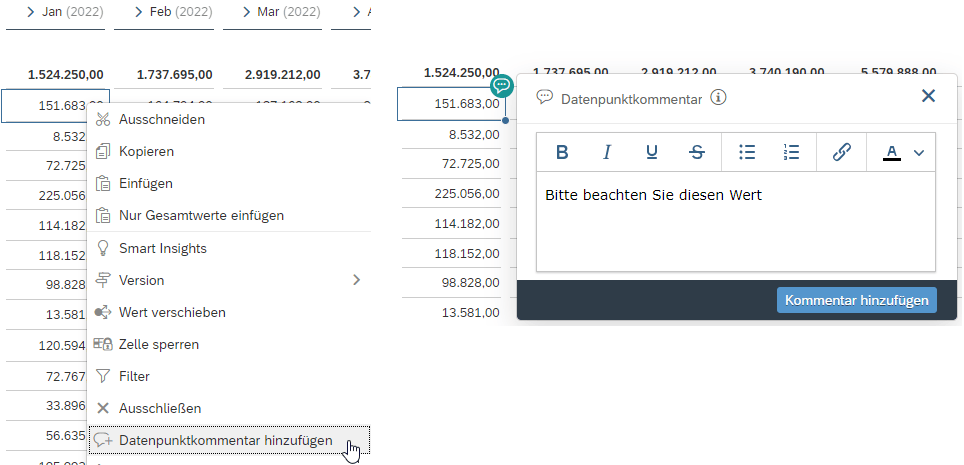This screenshot has height=465, width=964.
Task: Choose Zelle sperren in the context menu
Action: click(229, 344)
